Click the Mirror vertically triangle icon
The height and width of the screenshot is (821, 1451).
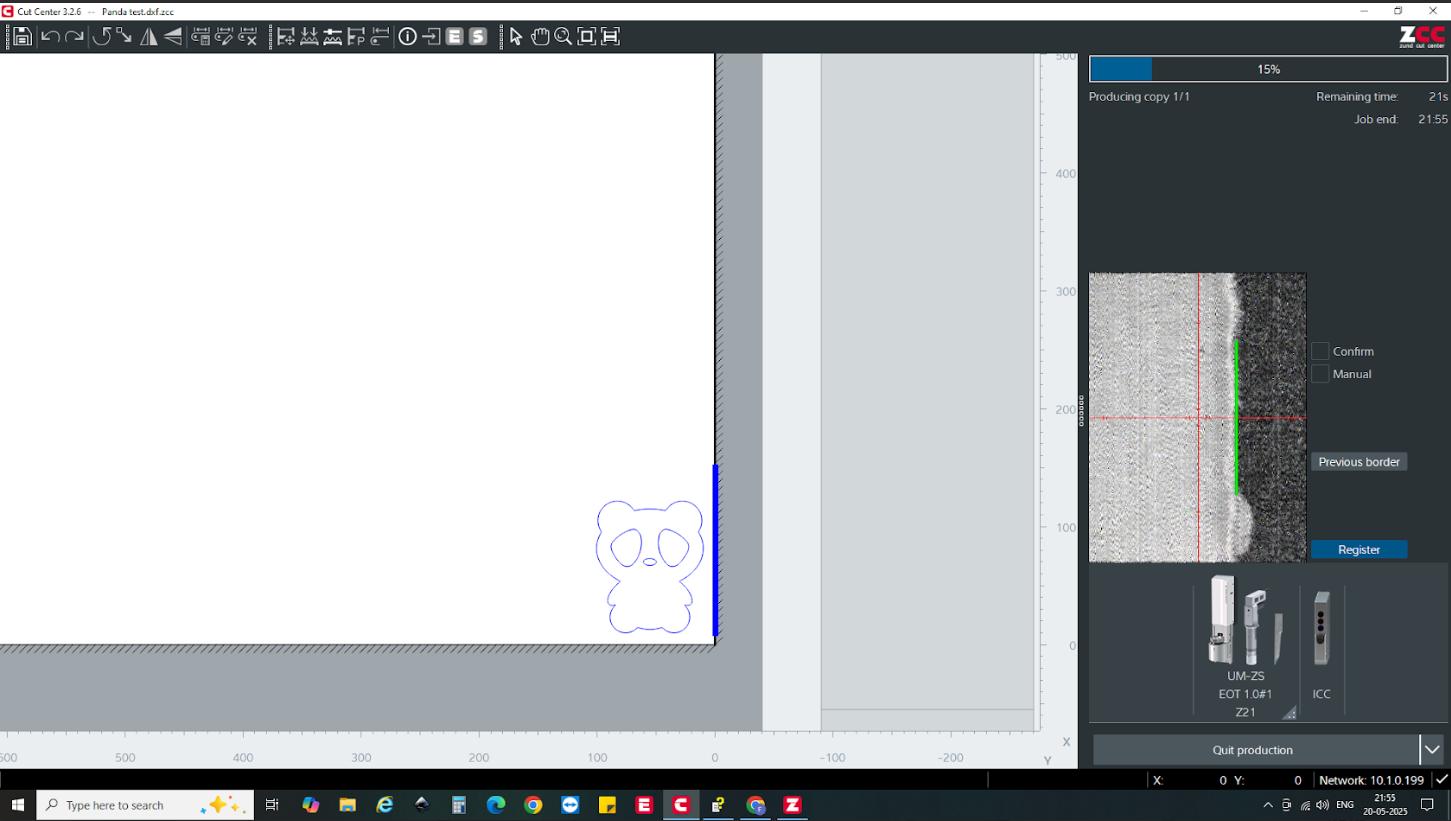(x=173, y=37)
